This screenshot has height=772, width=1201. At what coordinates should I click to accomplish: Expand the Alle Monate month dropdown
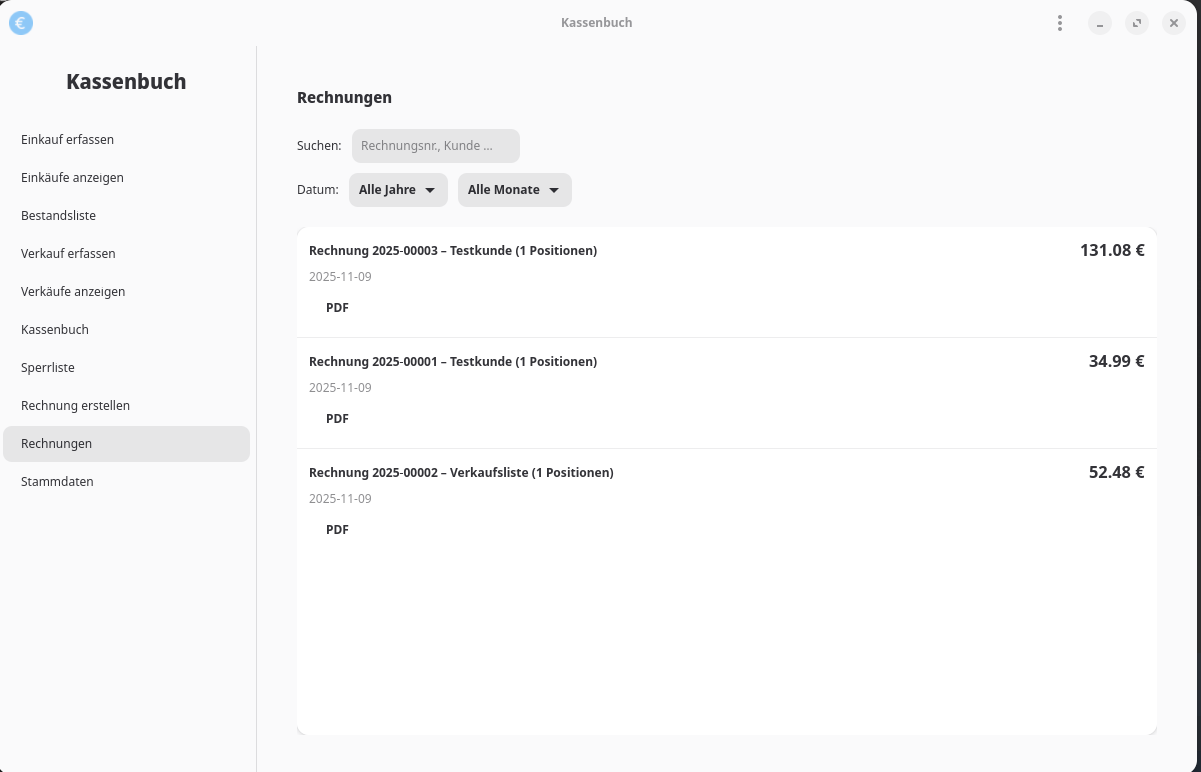[x=514, y=190]
